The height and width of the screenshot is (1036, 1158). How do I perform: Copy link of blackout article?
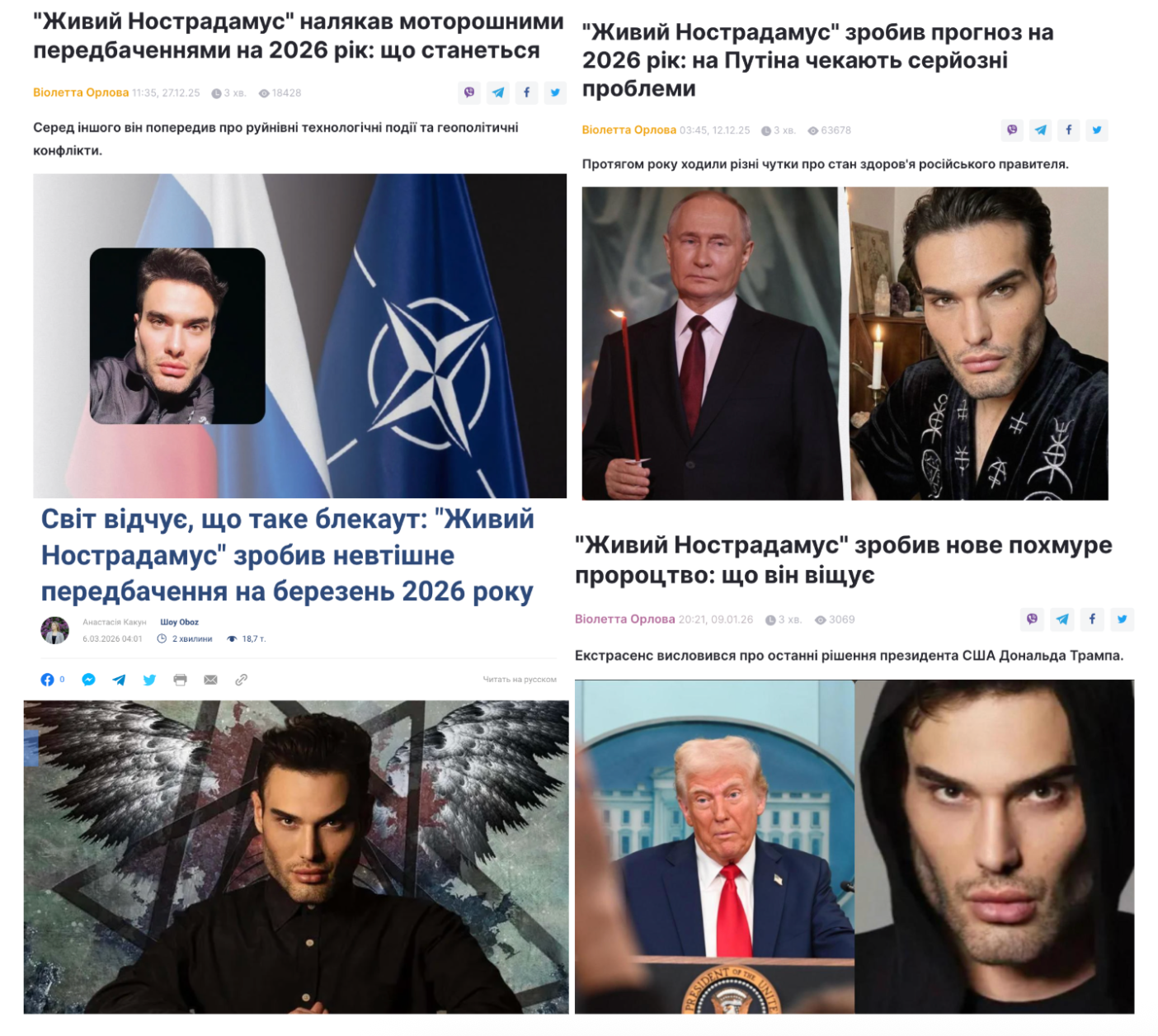coord(241,680)
